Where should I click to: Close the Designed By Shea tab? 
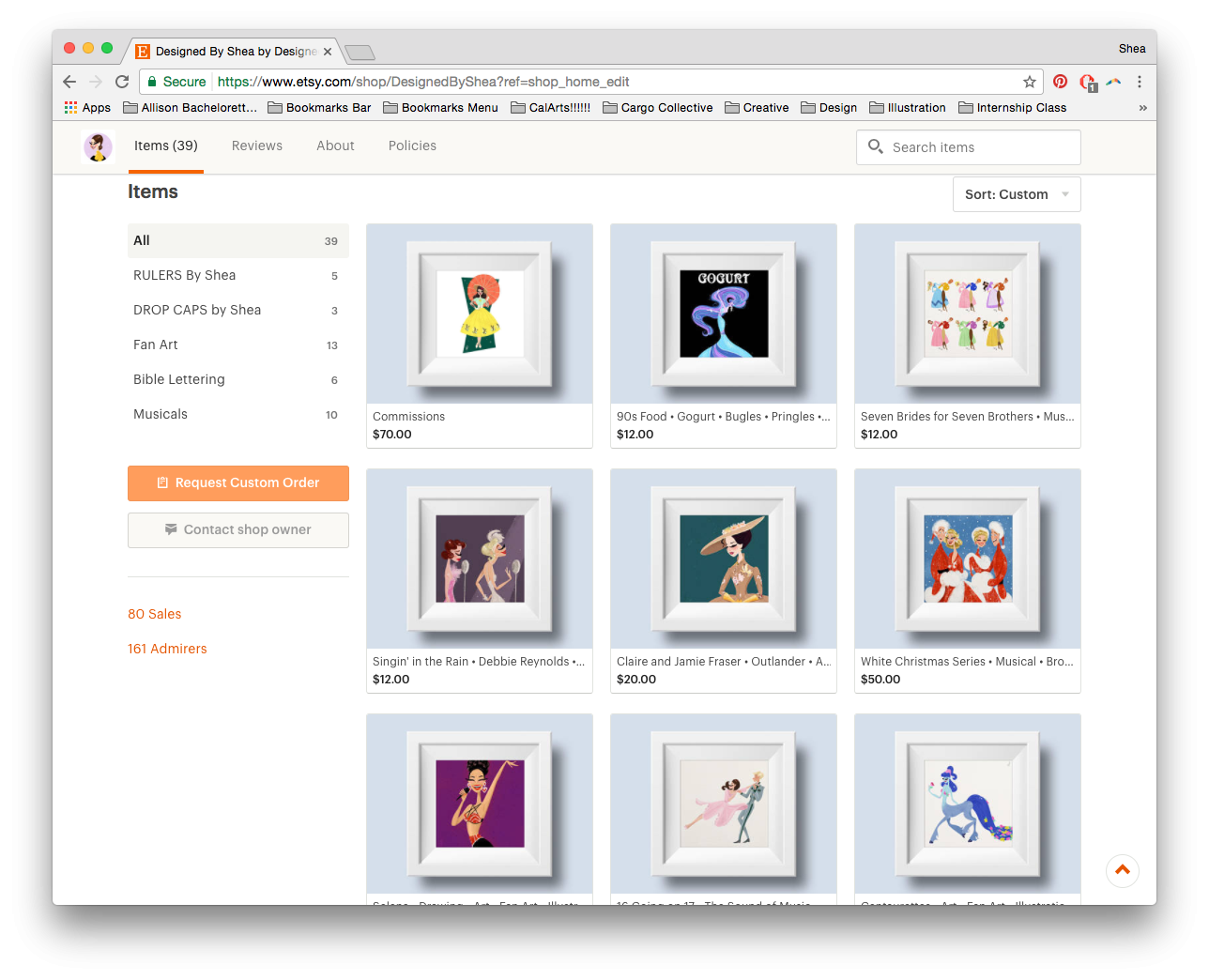pos(328,52)
